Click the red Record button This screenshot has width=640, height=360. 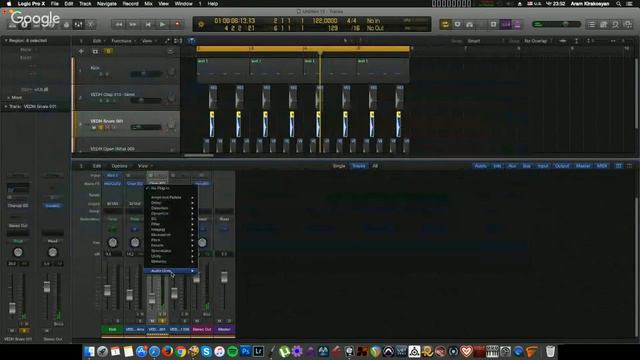point(177,24)
